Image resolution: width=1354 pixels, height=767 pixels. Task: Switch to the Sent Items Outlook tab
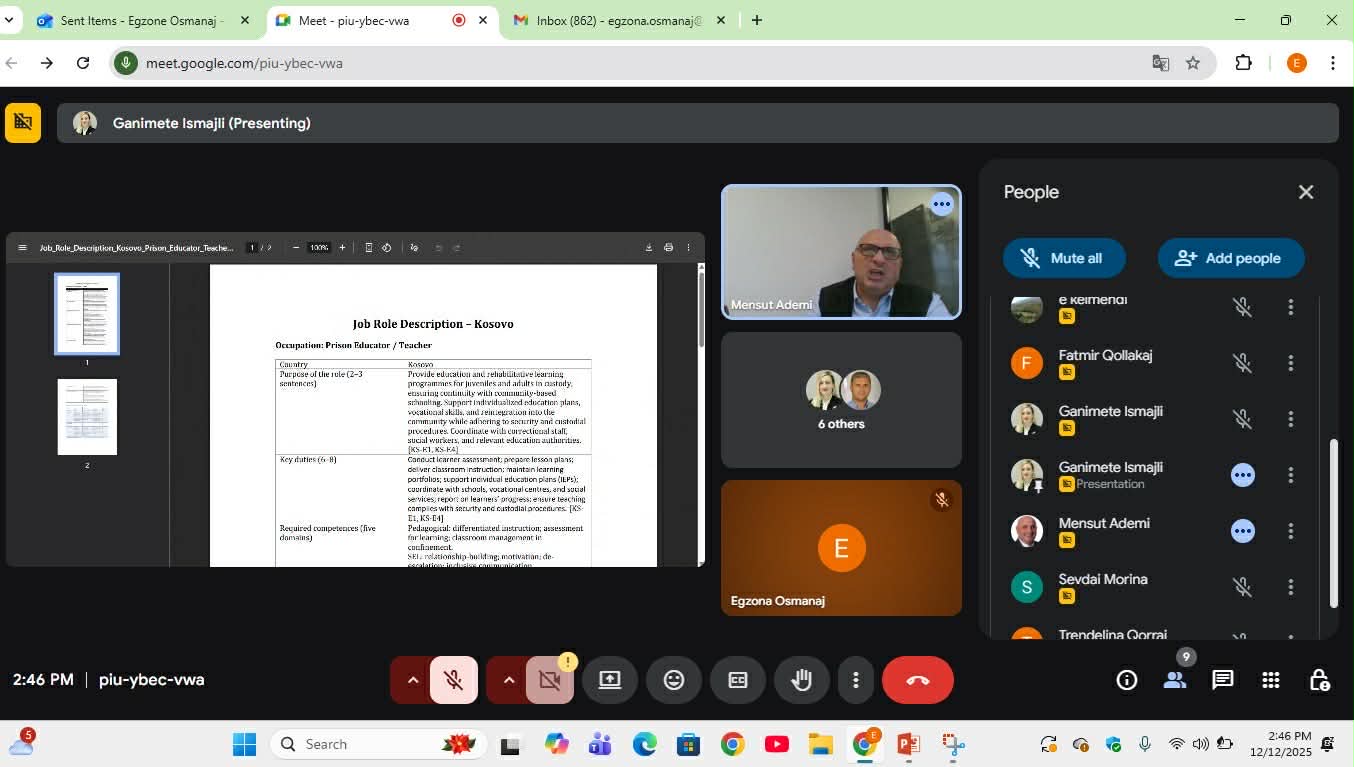pos(140,20)
